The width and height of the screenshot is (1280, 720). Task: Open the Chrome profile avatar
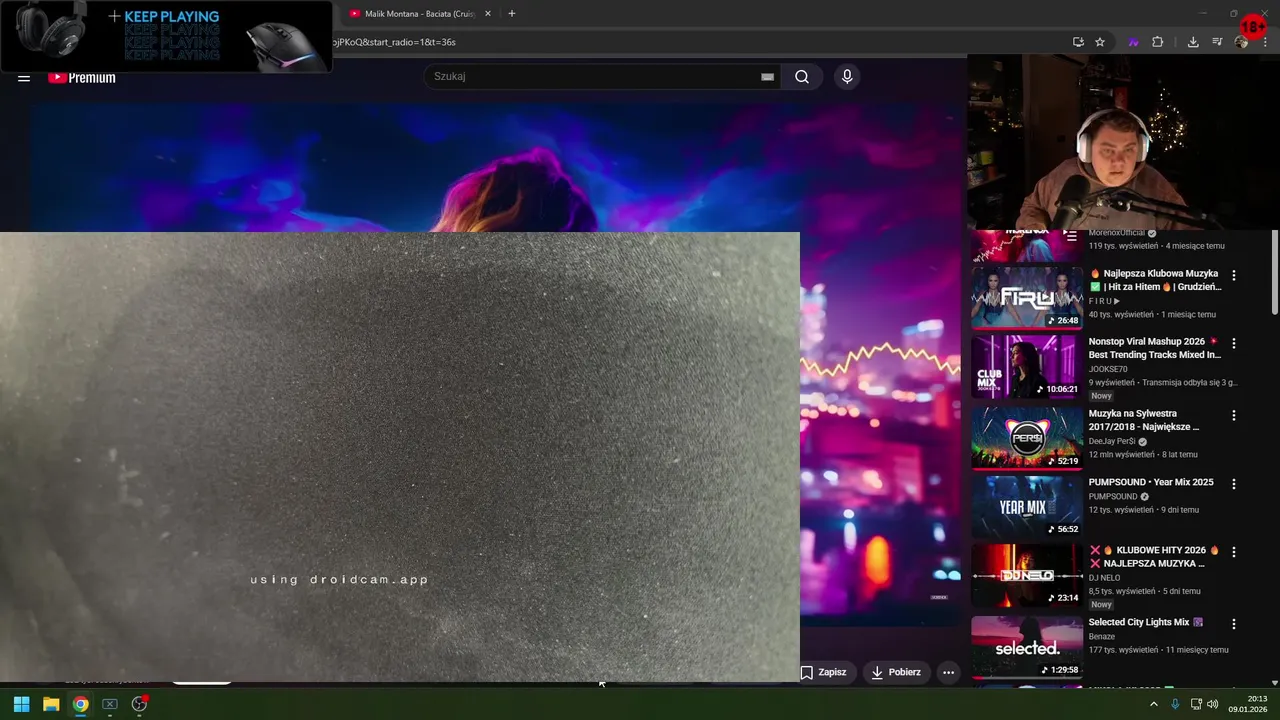pyautogui.click(x=1241, y=42)
